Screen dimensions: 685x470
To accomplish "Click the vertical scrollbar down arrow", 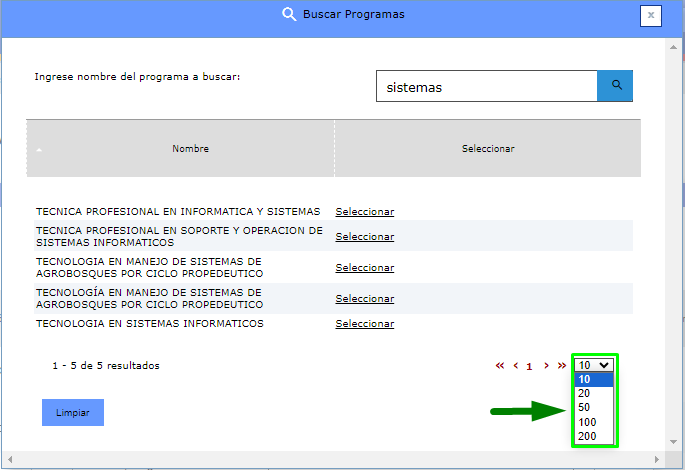I will 672,441.
